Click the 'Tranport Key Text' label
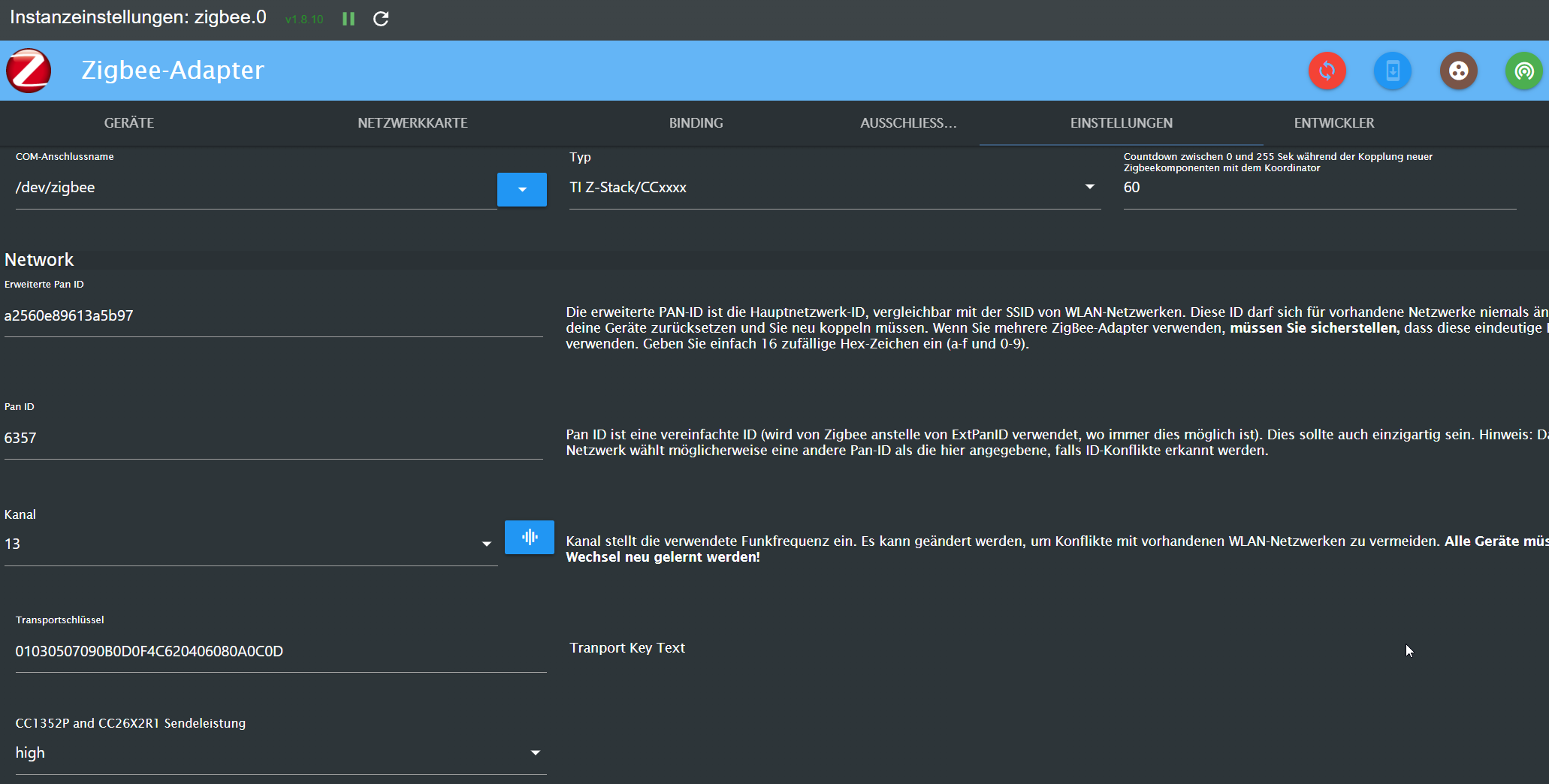This screenshot has height=784, width=1549. click(627, 648)
